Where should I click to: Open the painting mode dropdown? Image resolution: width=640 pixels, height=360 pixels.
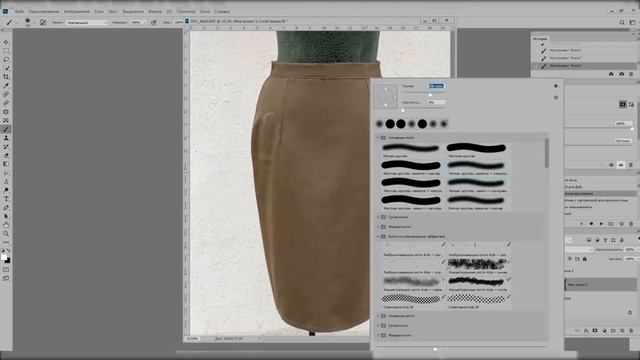pyautogui.click(x=87, y=22)
